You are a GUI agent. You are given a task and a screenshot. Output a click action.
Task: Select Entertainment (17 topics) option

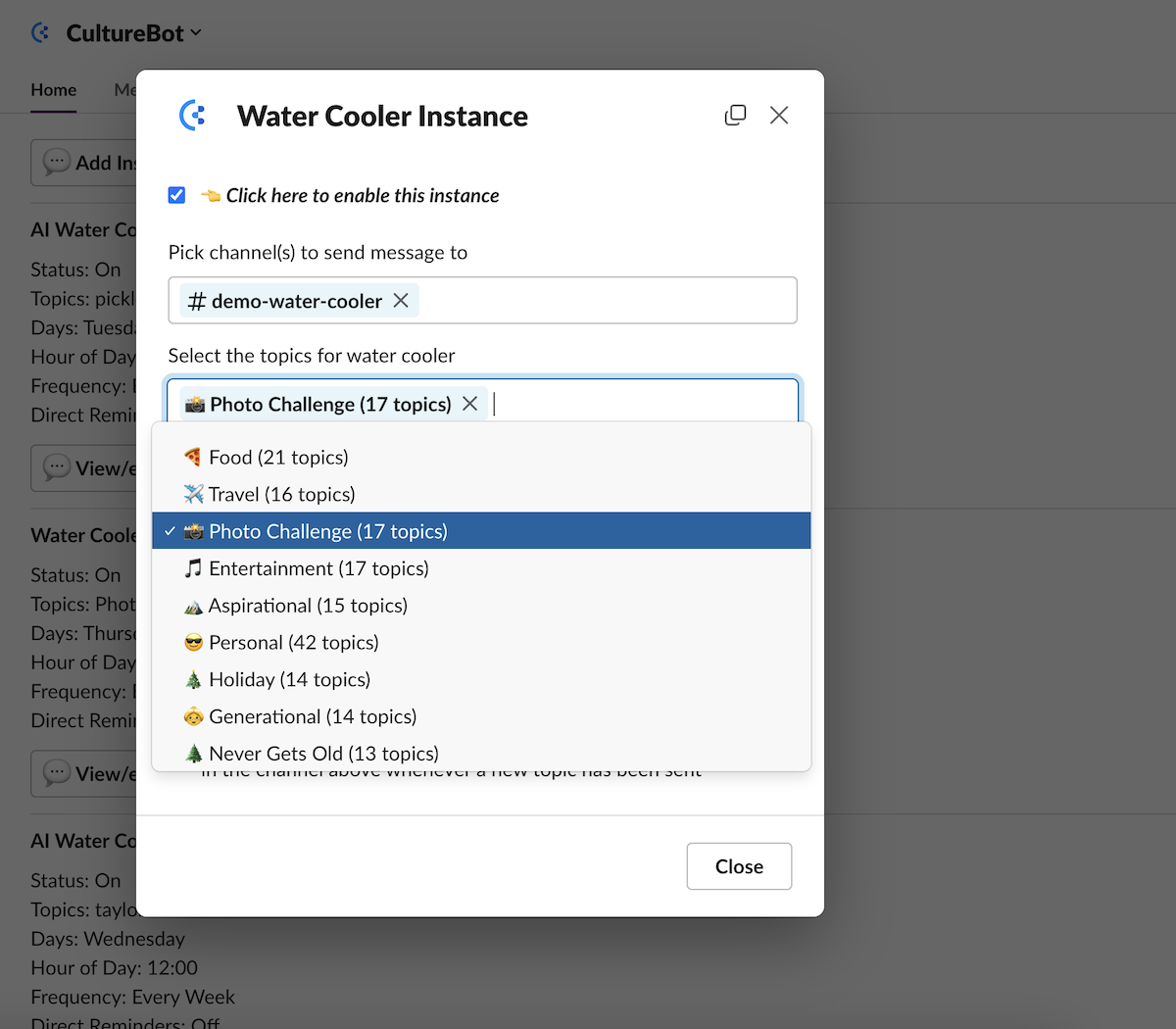pos(481,568)
